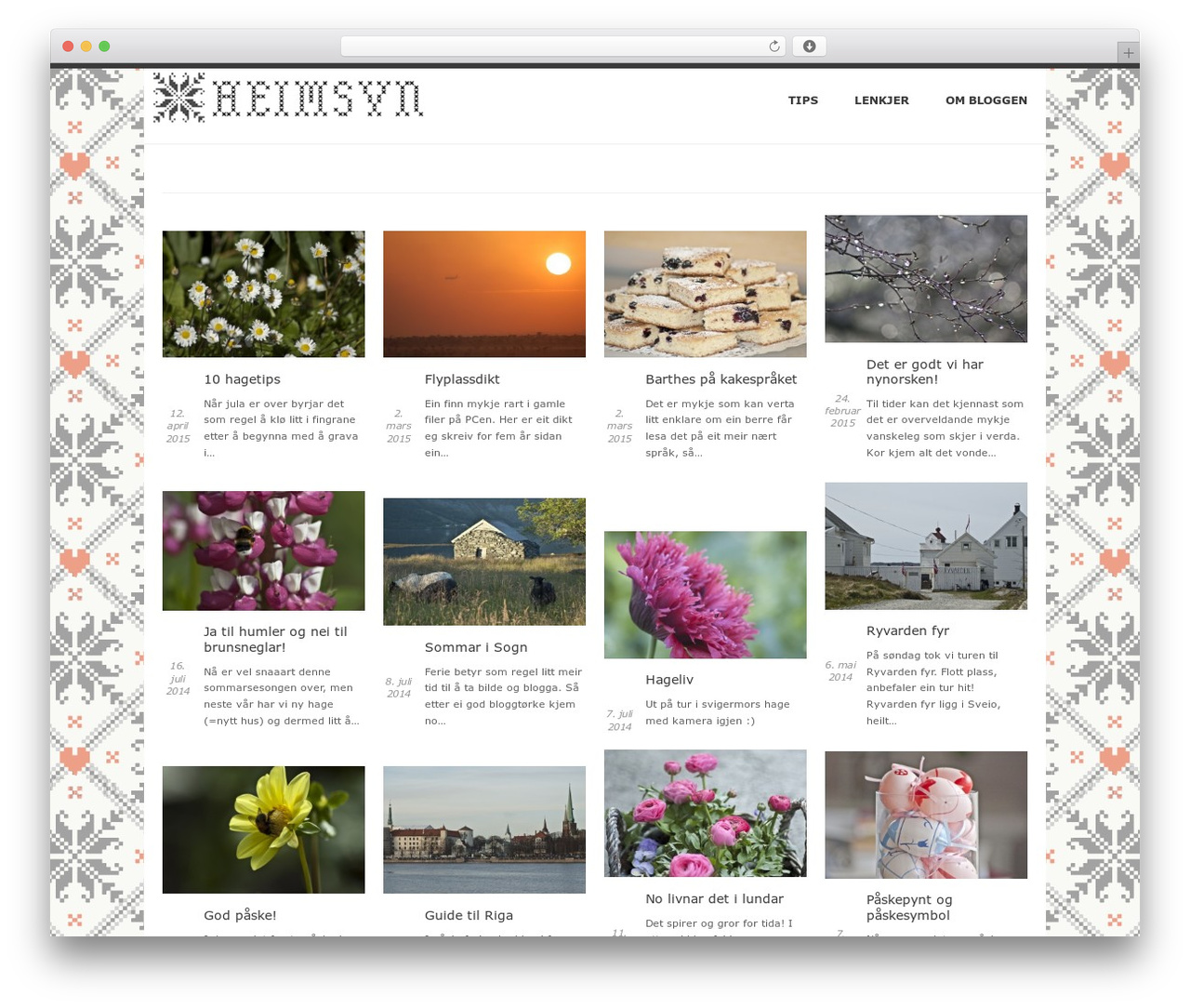The width and height of the screenshot is (1190, 1008).
Task: Open the pink poppy flower photo
Action: coord(706,595)
